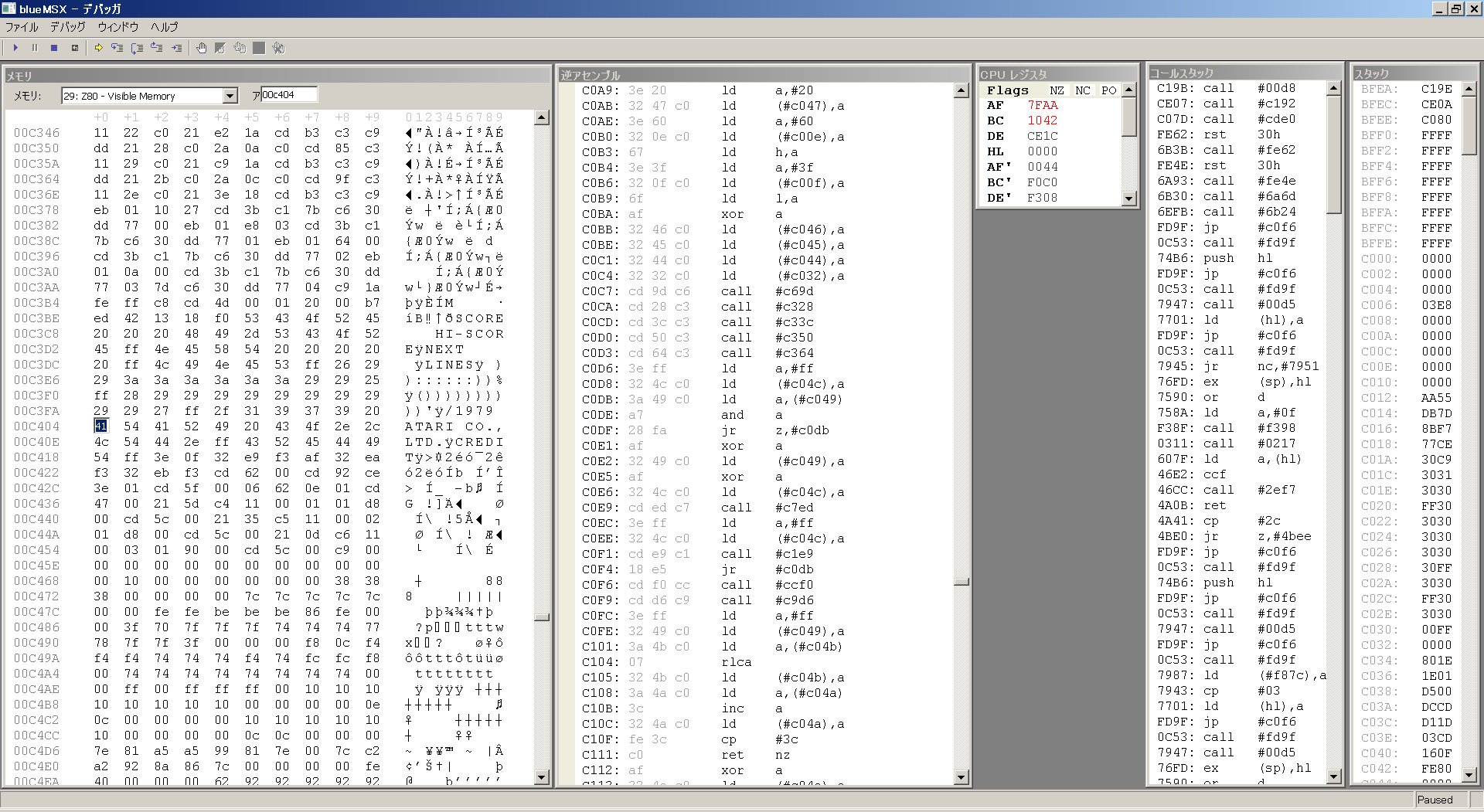Viewport: 1484px width, 812px height.
Task: Click the Step Out toolbar icon
Action: pos(157,48)
